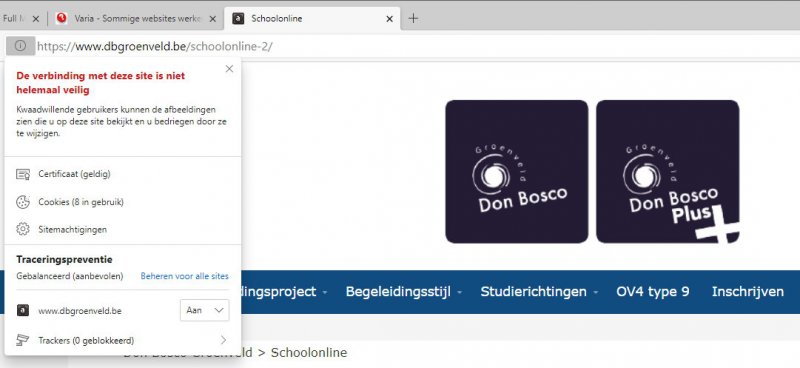Open a new tab with plus button
This screenshot has height=368, width=800.
[x=413, y=18]
